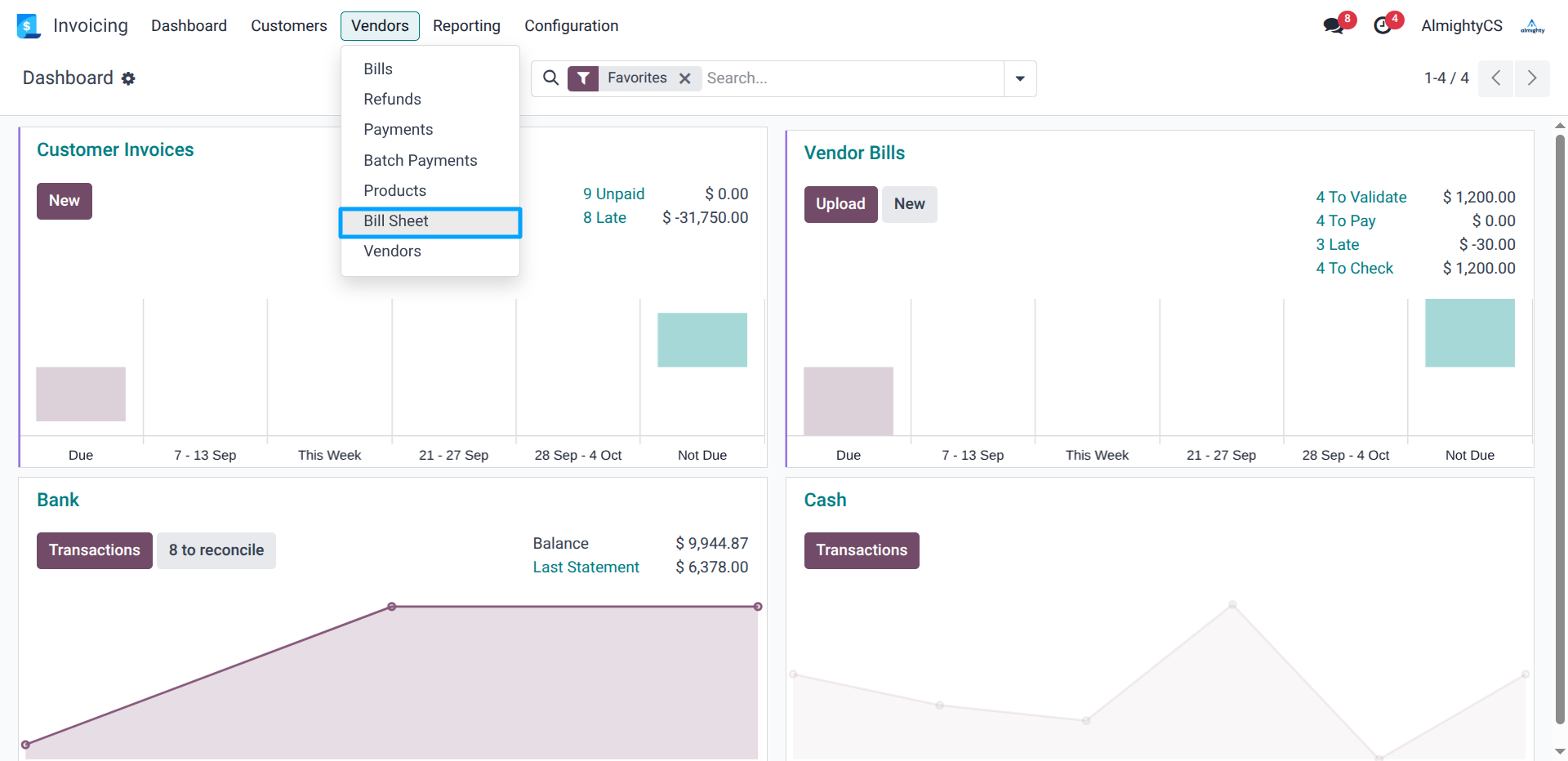Click the filter funnel icon

pyautogui.click(x=583, y=78)
